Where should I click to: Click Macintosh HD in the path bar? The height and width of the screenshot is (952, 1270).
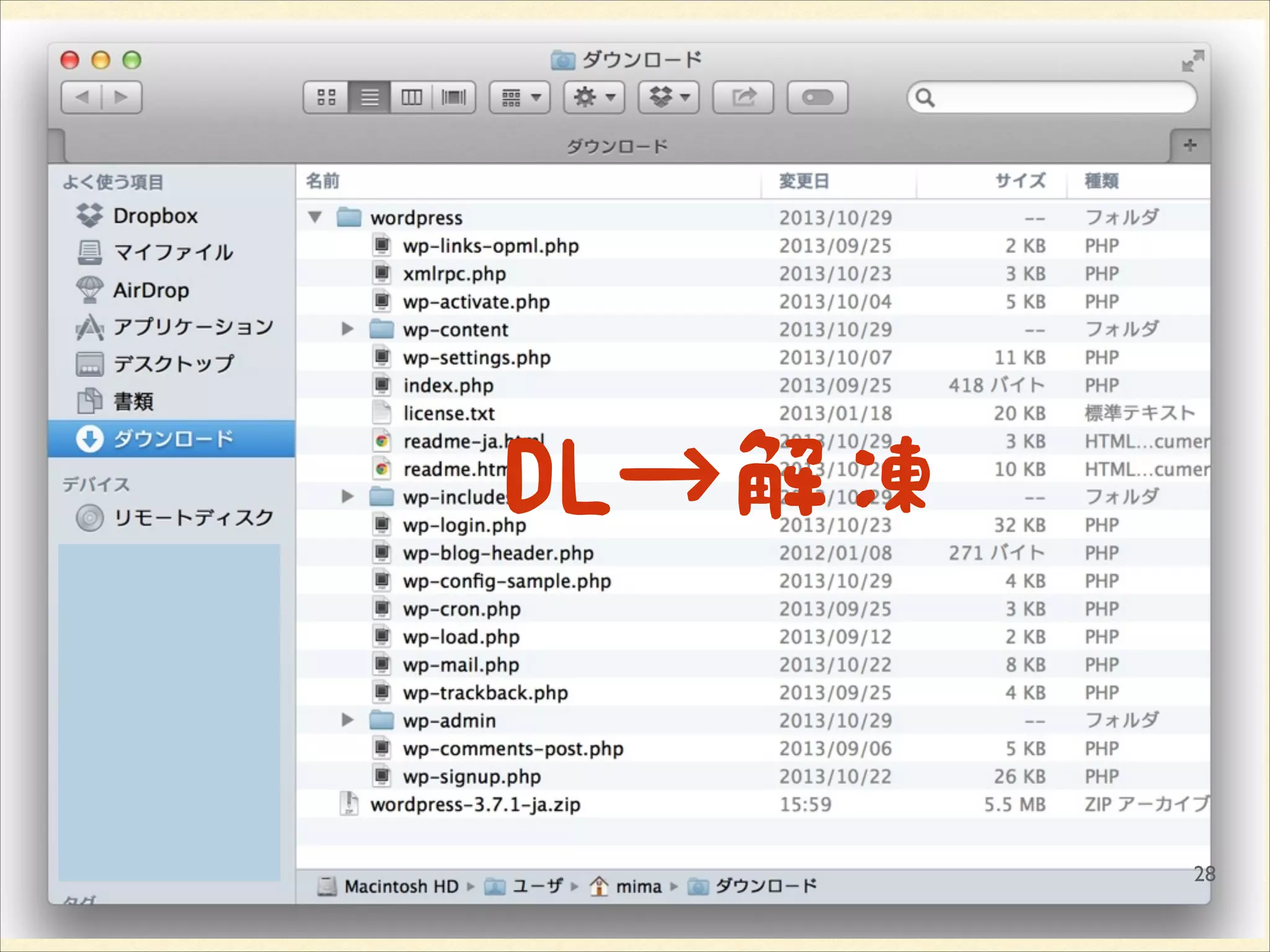click(x=388, y=886)
